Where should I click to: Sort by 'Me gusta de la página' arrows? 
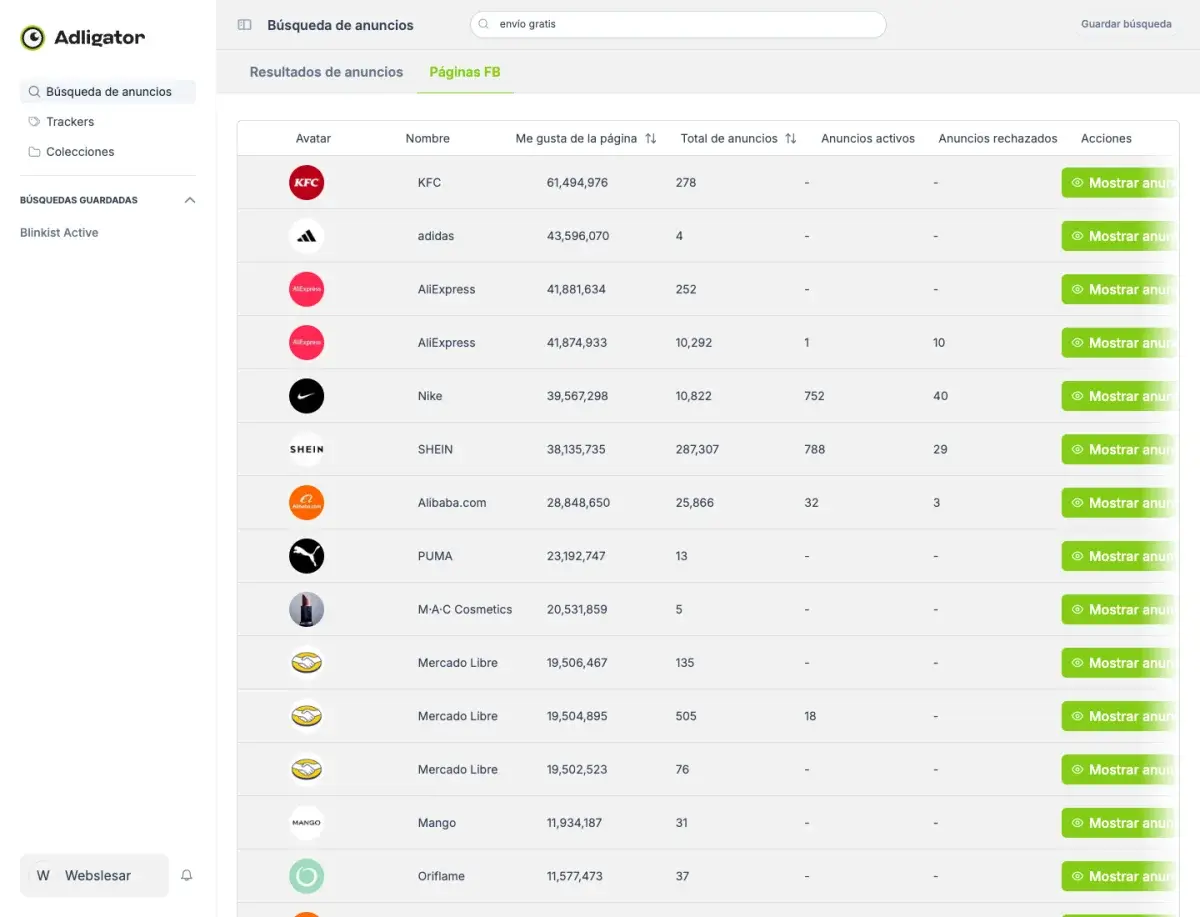(x=651, y=139)
